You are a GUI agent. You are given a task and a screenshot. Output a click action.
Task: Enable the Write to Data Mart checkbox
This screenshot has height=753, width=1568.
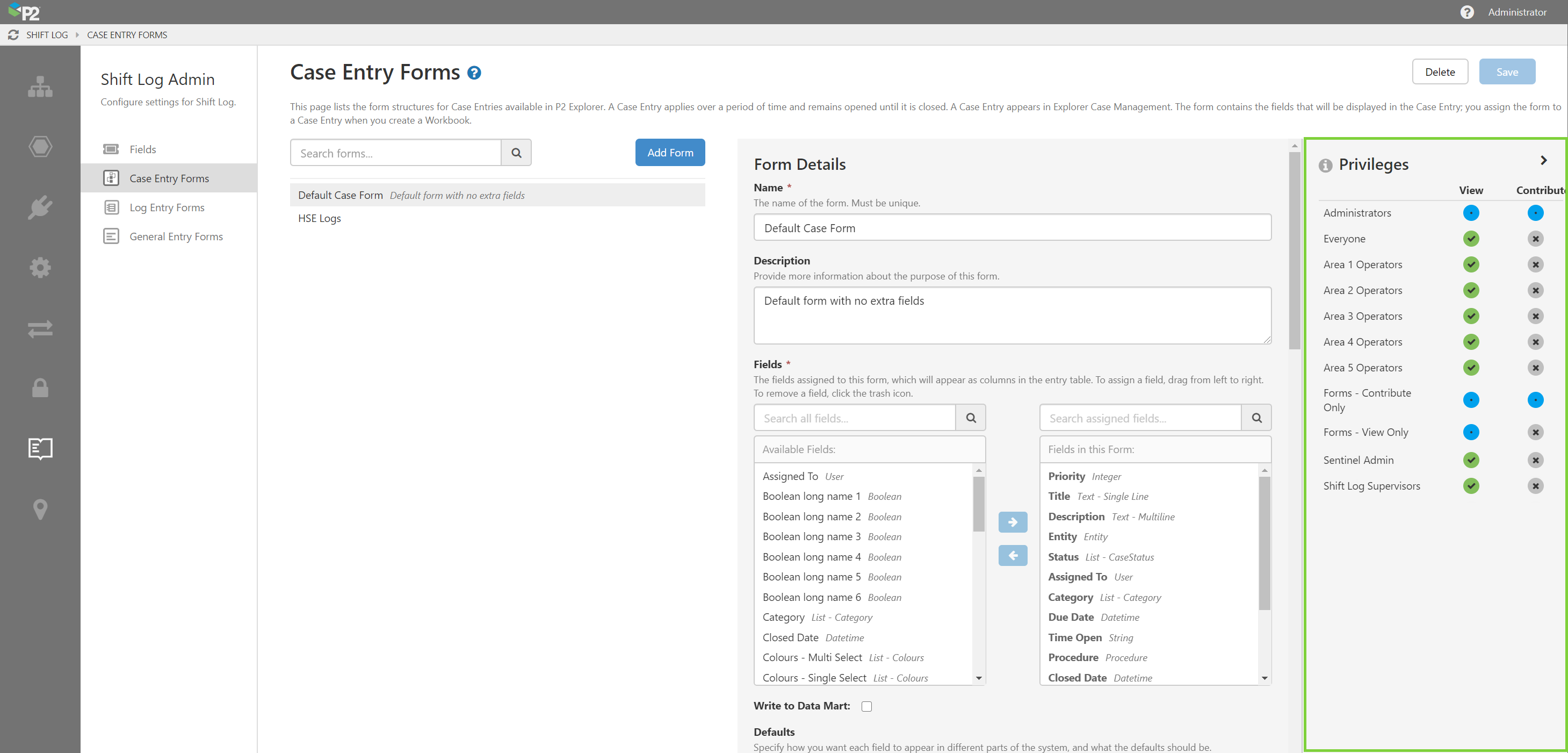click(866, 706)
